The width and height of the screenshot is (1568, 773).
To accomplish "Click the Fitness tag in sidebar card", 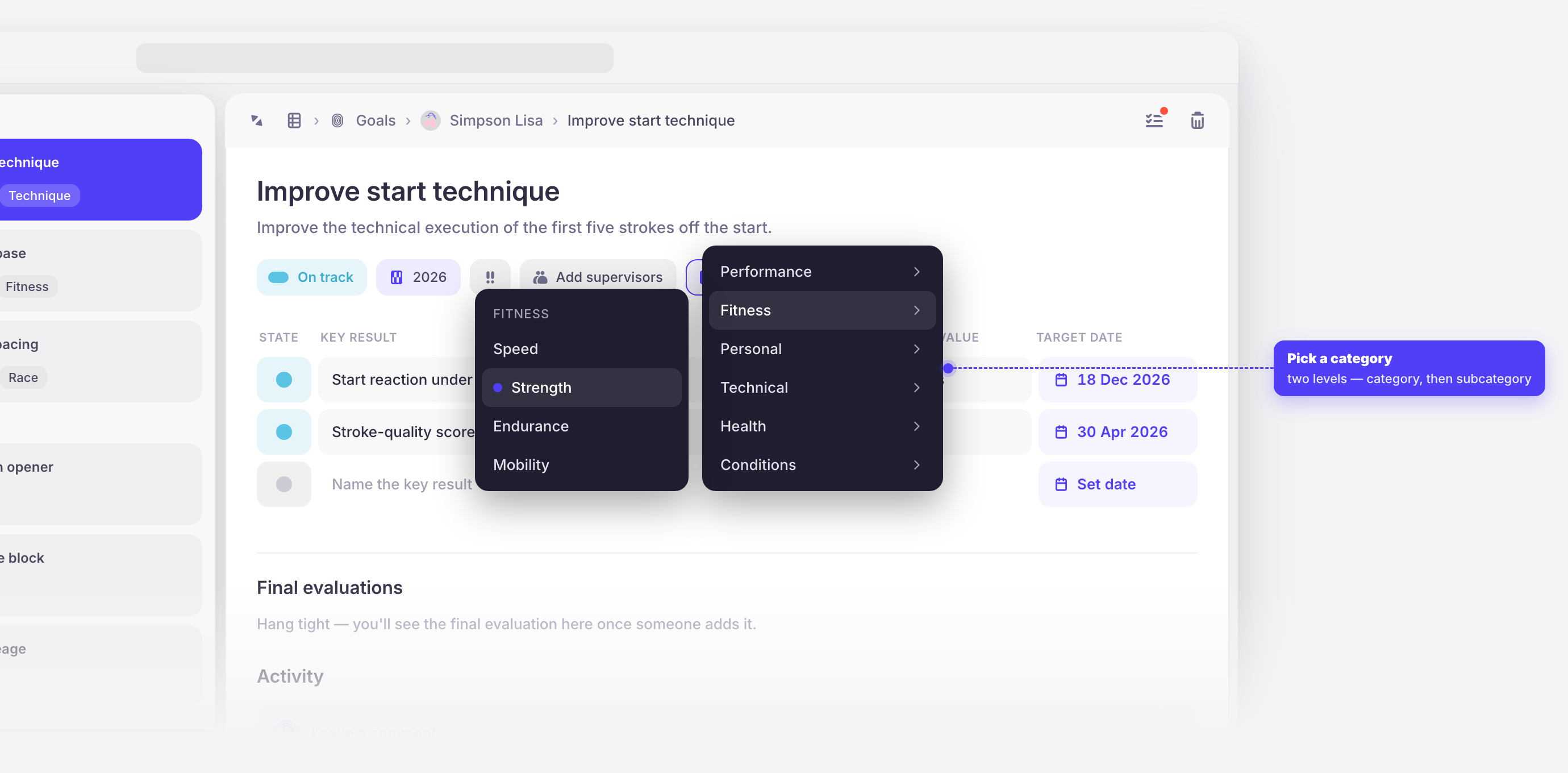I will (x=27, y=286).
